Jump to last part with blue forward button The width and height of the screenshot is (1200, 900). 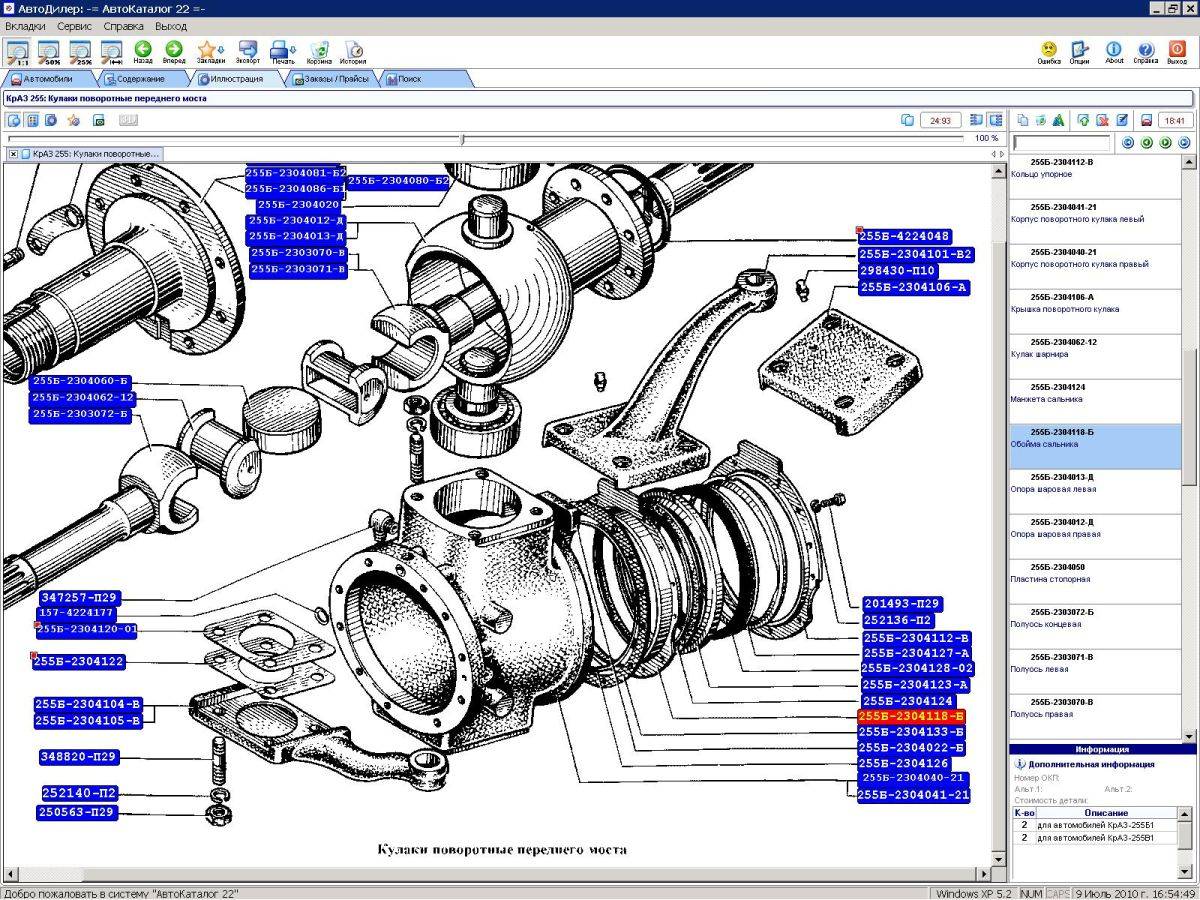[1184, 143]
